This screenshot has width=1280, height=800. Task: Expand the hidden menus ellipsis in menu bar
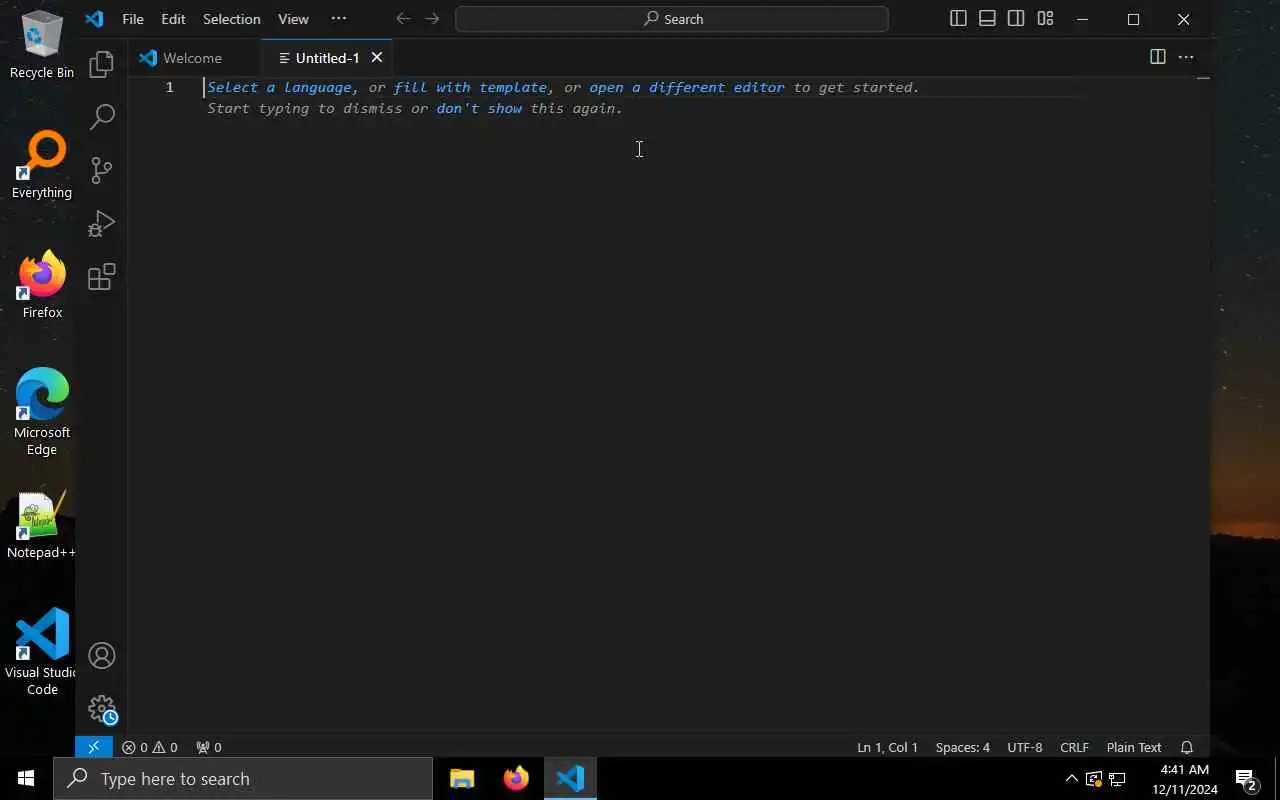coord(338,18)
